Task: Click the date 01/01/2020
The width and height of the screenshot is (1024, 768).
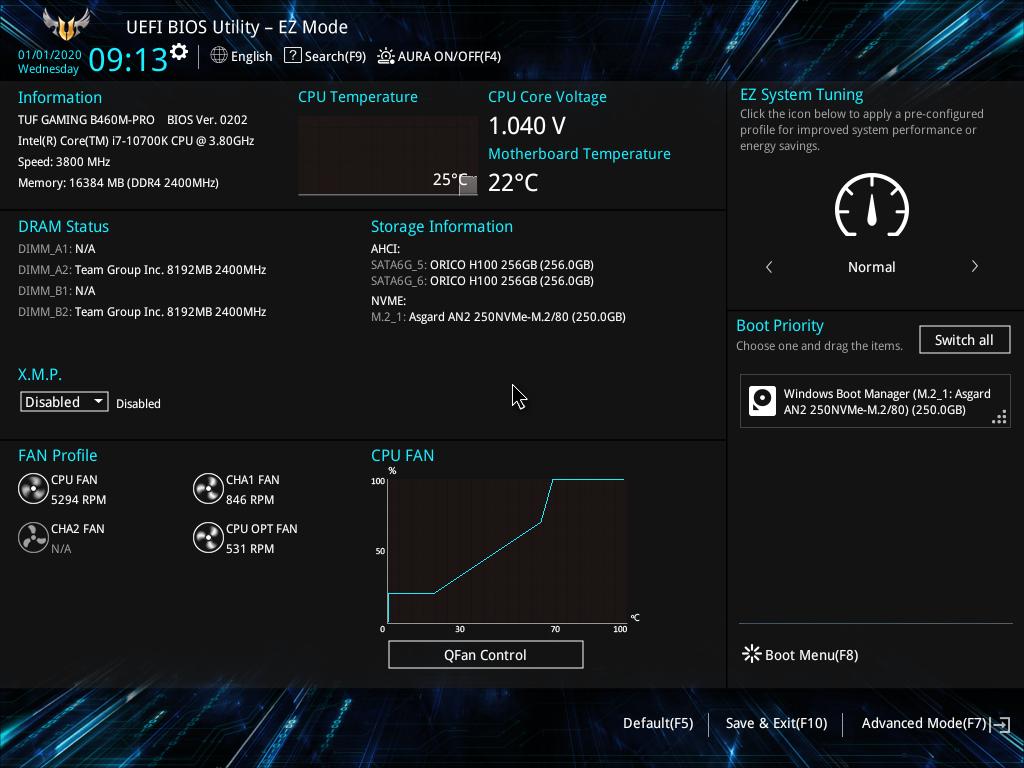Action: tap(50, 55)
